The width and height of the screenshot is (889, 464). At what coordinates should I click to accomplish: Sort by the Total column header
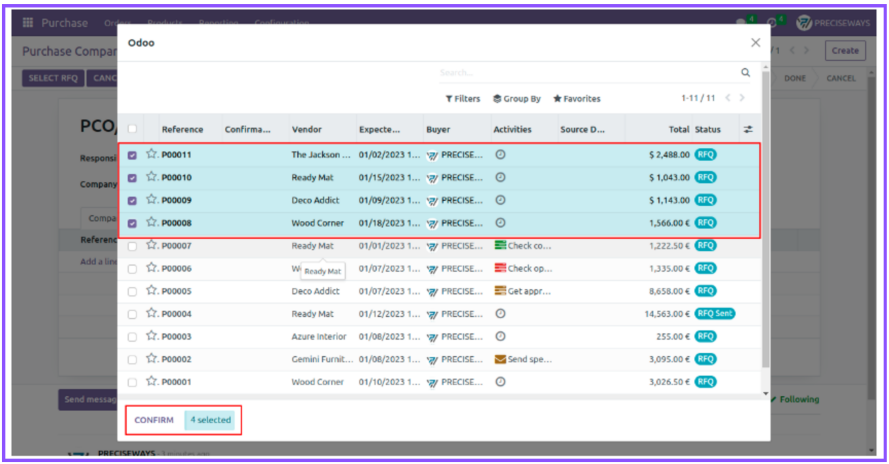coord(679,129)
